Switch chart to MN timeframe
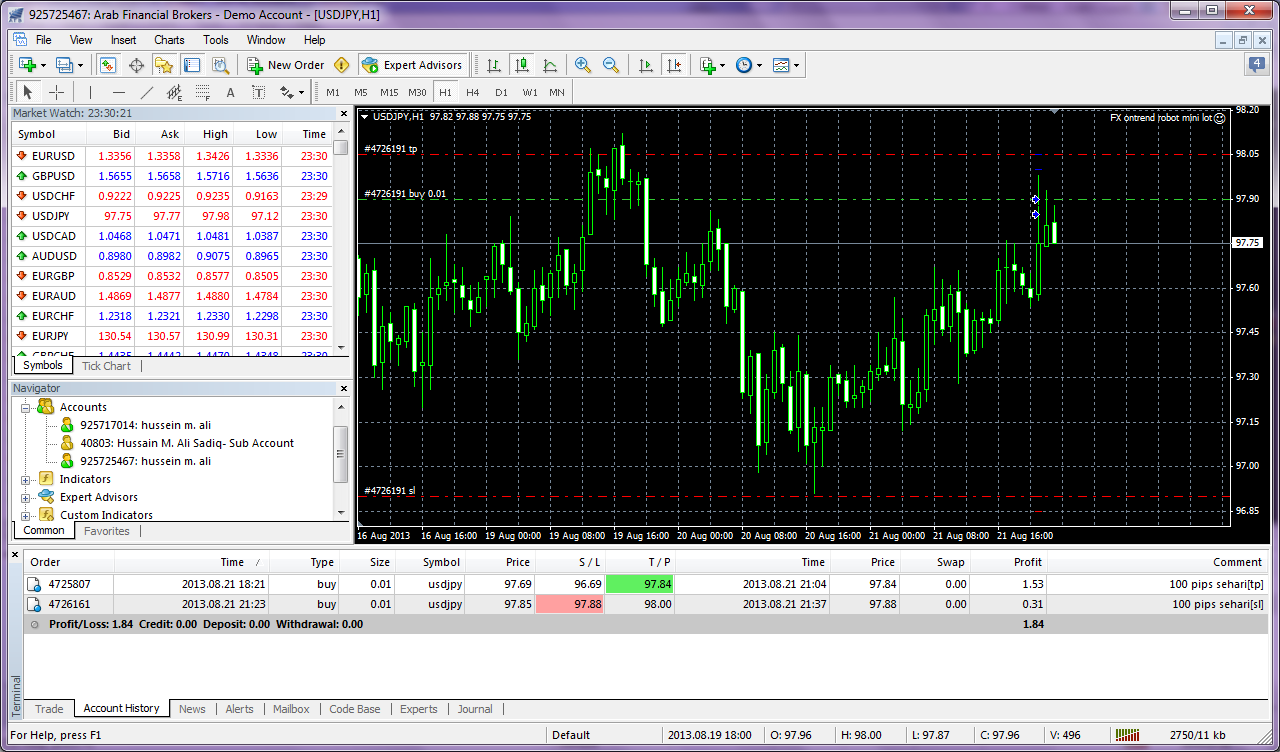Image resolution: width=1280 pixels, height=752 pixels. [x=557, y=92]
